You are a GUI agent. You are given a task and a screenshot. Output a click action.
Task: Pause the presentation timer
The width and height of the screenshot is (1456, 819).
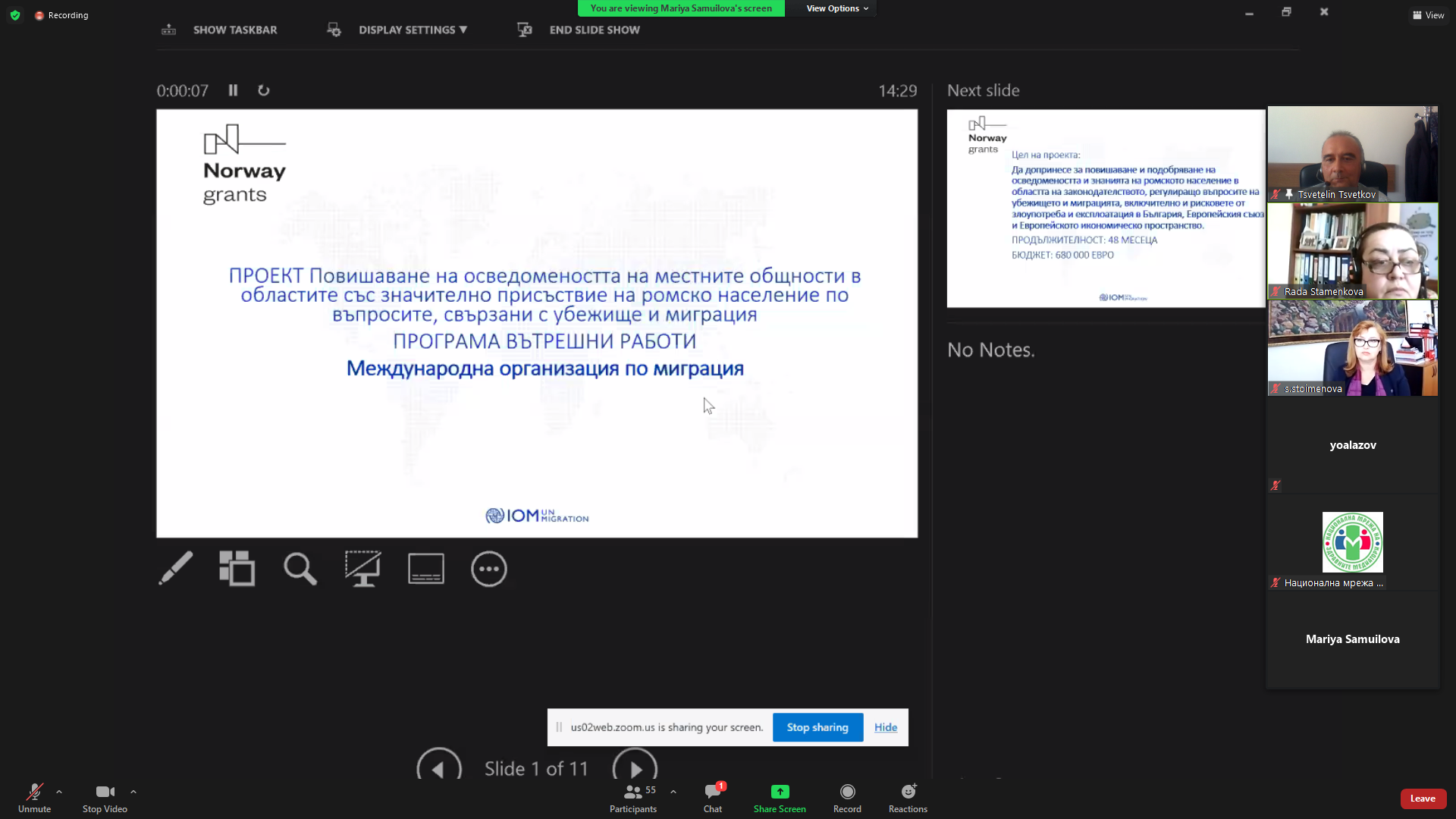coord(233,90)
